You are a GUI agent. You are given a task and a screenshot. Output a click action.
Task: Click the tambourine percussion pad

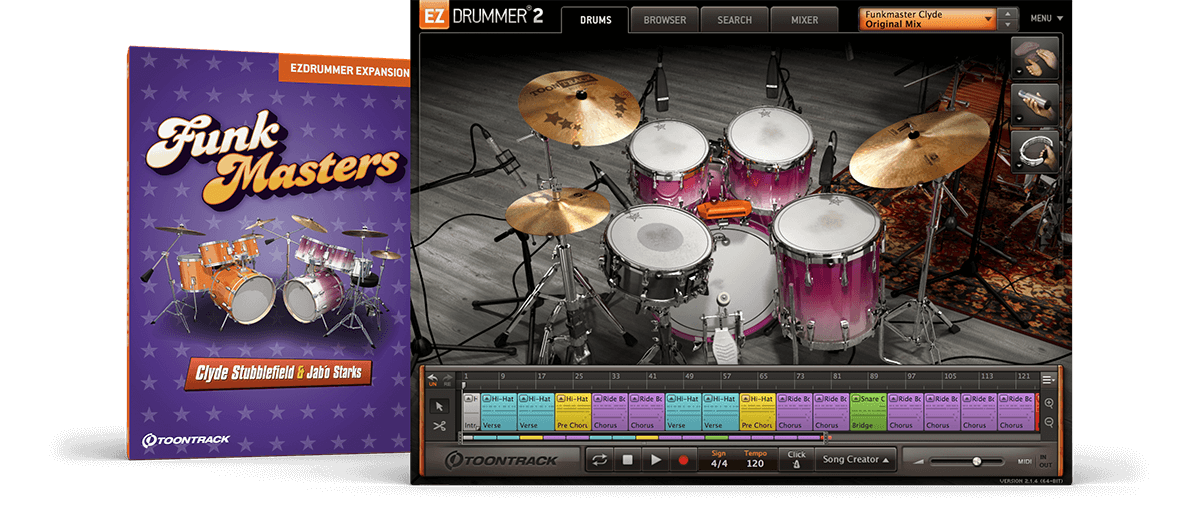[x=1036, y=152]
